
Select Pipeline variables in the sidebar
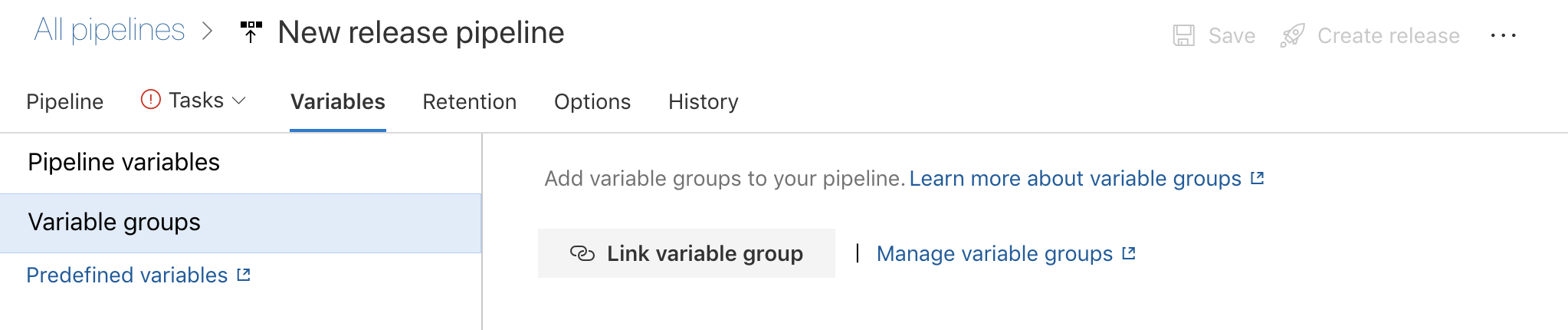[x=241, y=163]
